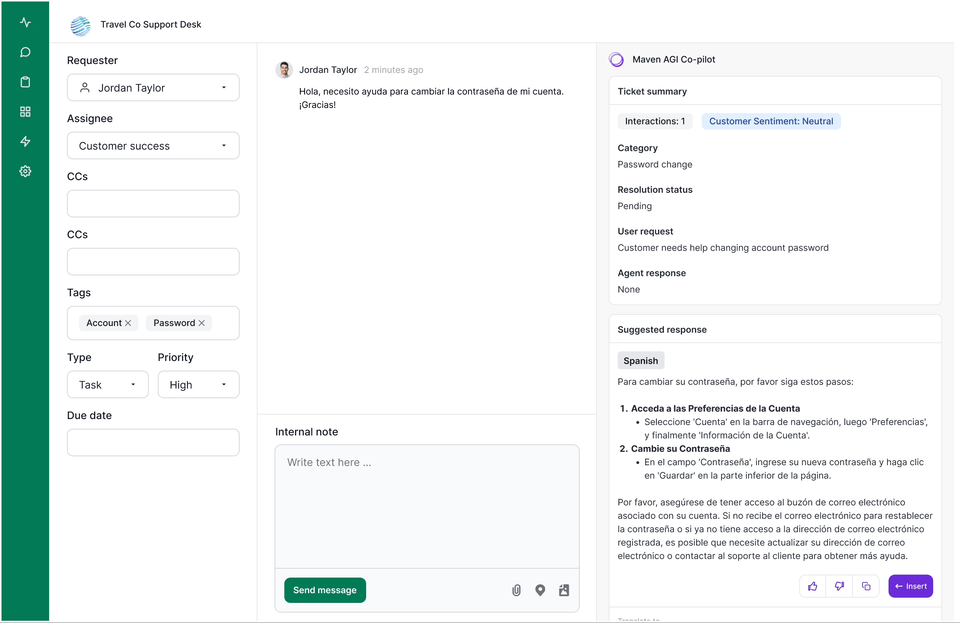Click the paperclip attach file icon
960x623 pixels.
tap(516, 590)
